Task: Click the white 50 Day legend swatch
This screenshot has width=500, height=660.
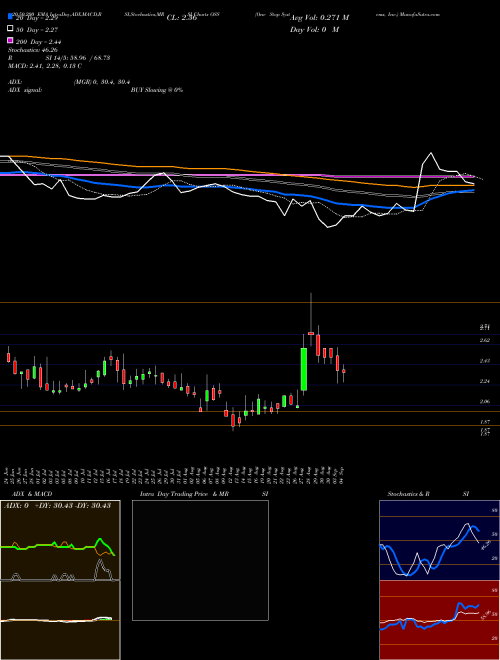Action: [x=11, y=29]
